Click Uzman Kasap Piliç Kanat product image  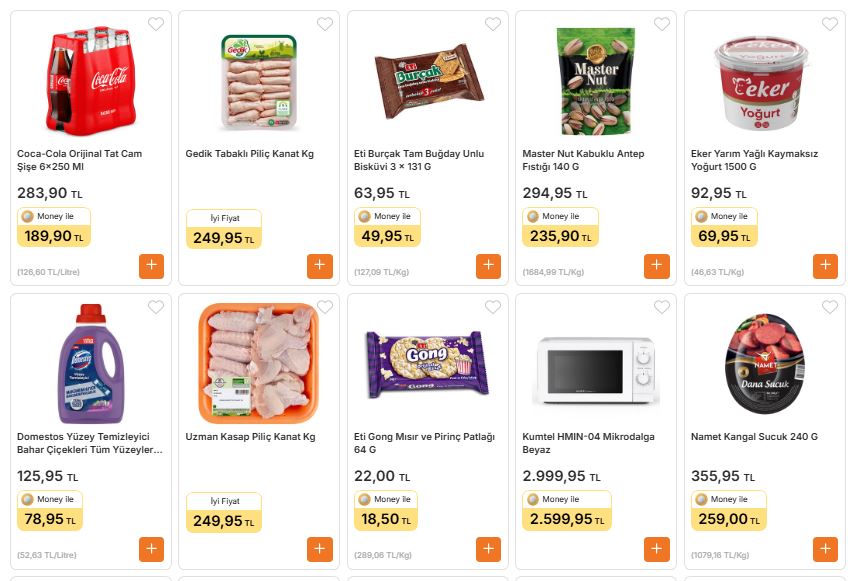pos(258,363)
